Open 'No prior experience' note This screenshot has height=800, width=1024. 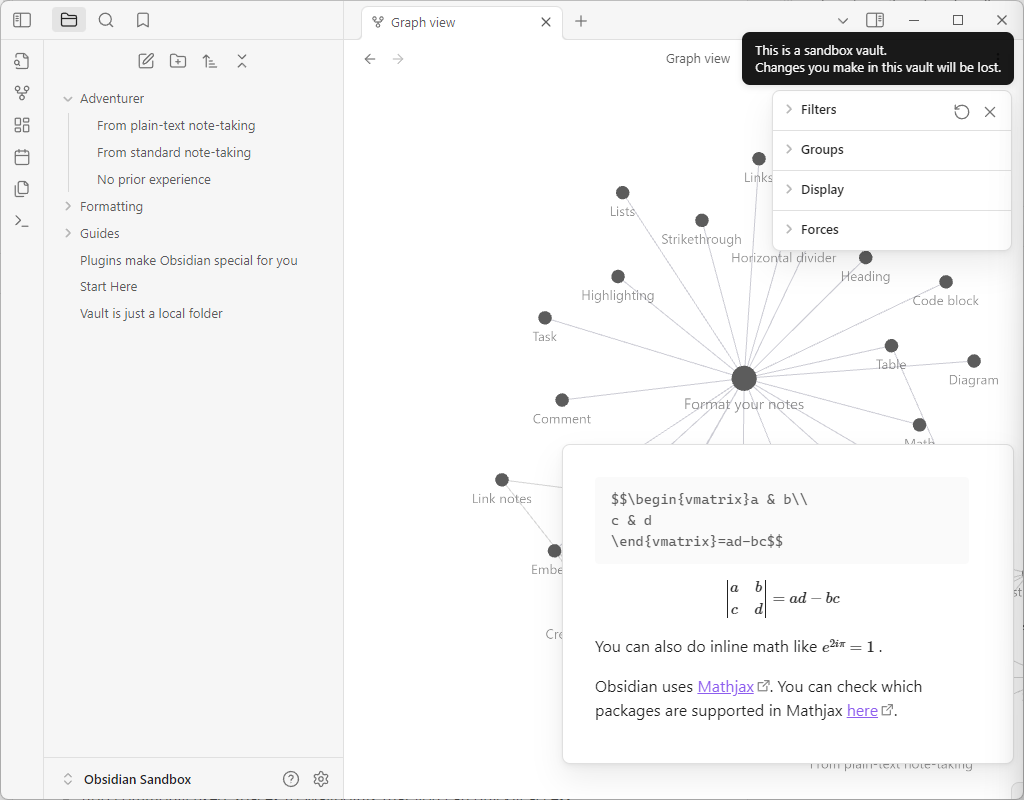[x=153, y=180]
